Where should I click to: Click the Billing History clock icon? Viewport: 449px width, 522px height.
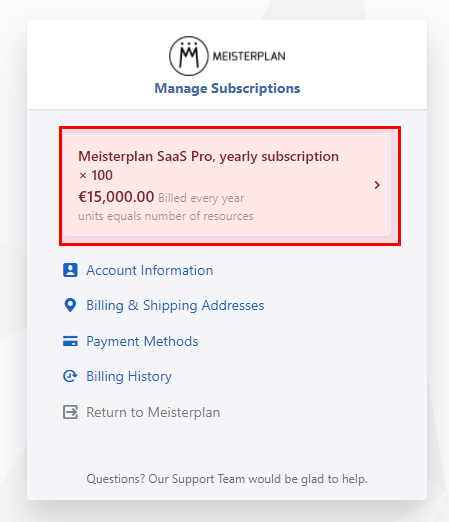[70, 376]
